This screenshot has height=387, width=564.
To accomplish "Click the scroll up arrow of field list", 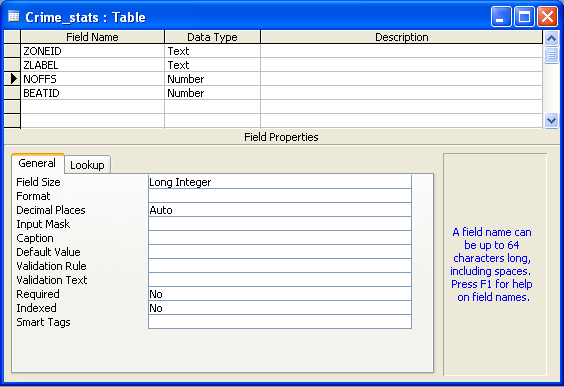I will coord(551,38).
